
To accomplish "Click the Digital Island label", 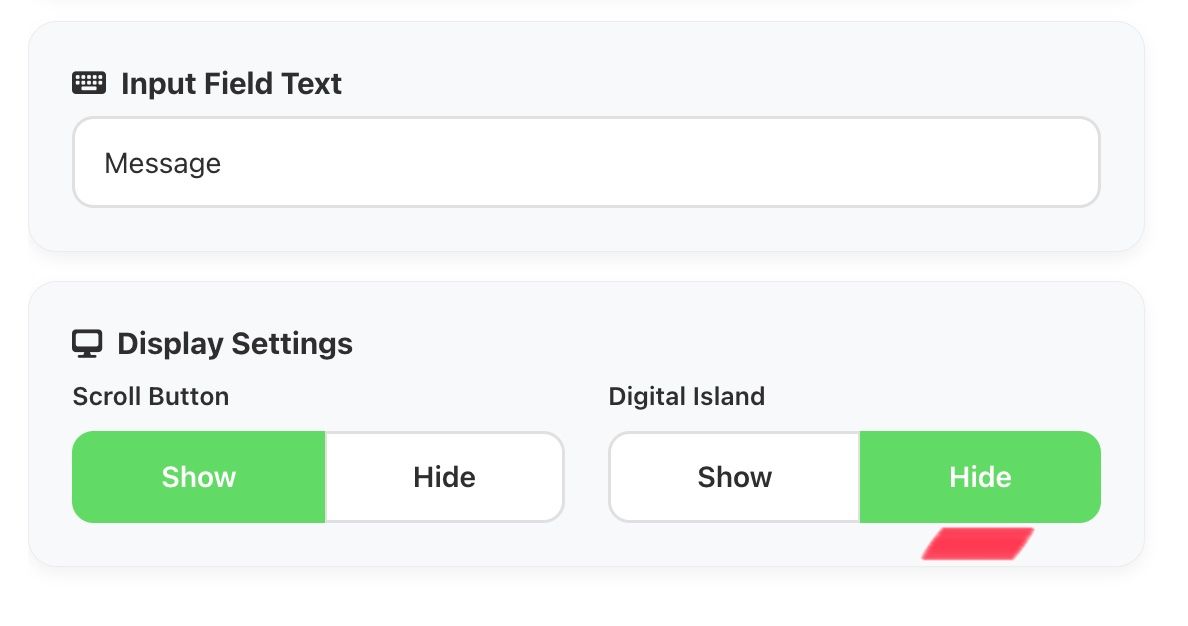I will 687,396.
